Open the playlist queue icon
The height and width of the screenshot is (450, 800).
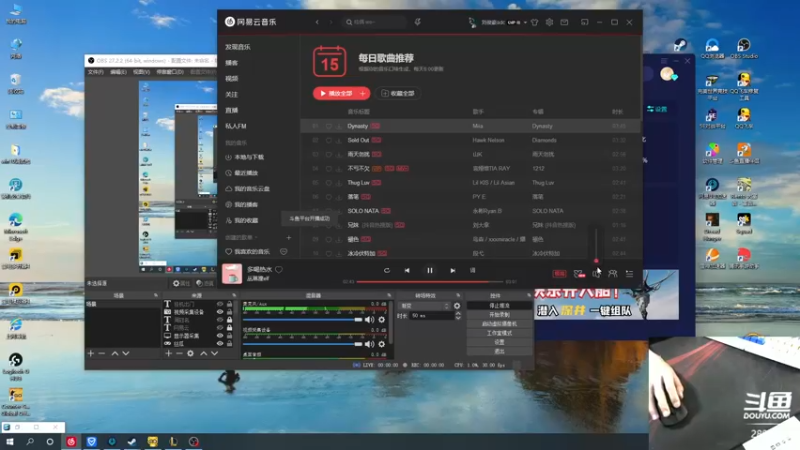[630, 274]
